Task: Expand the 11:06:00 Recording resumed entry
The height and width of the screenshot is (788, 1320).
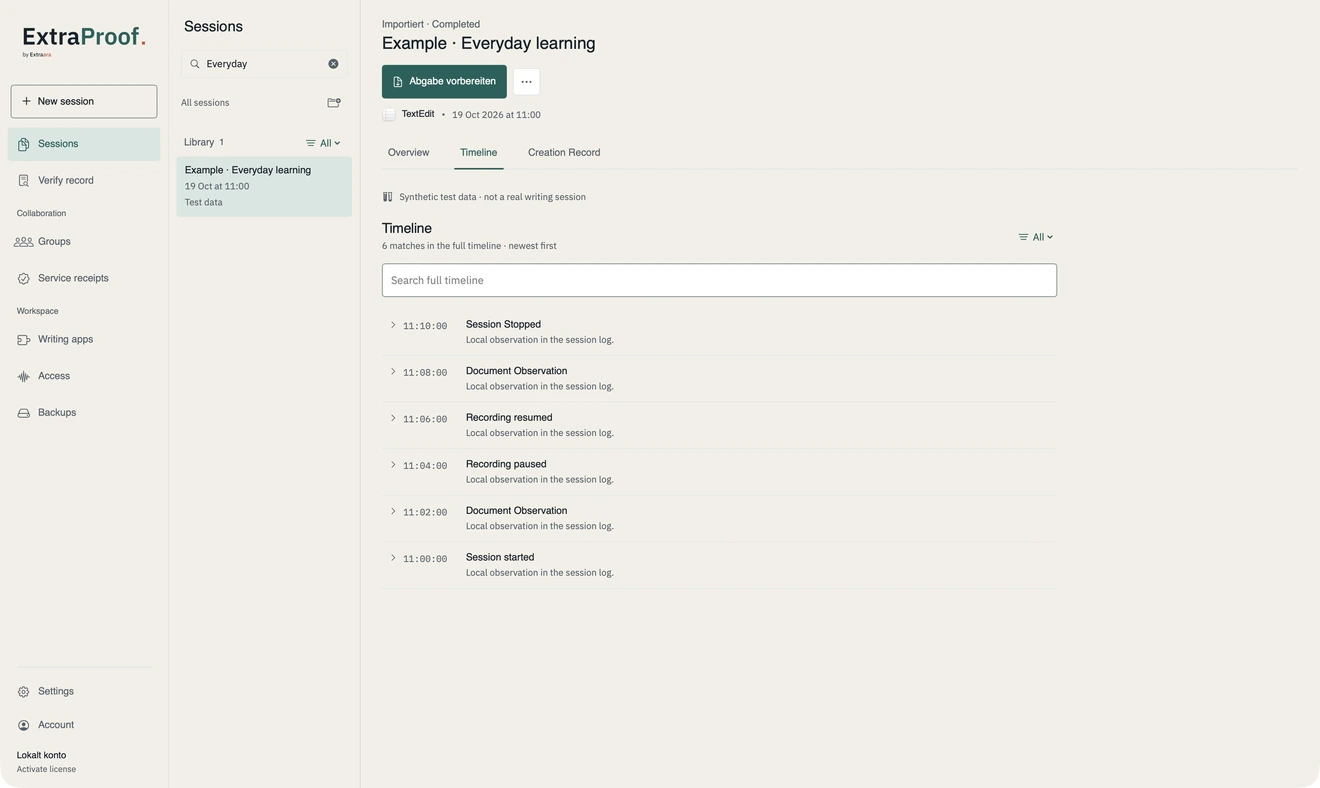Action: [393, 418]
